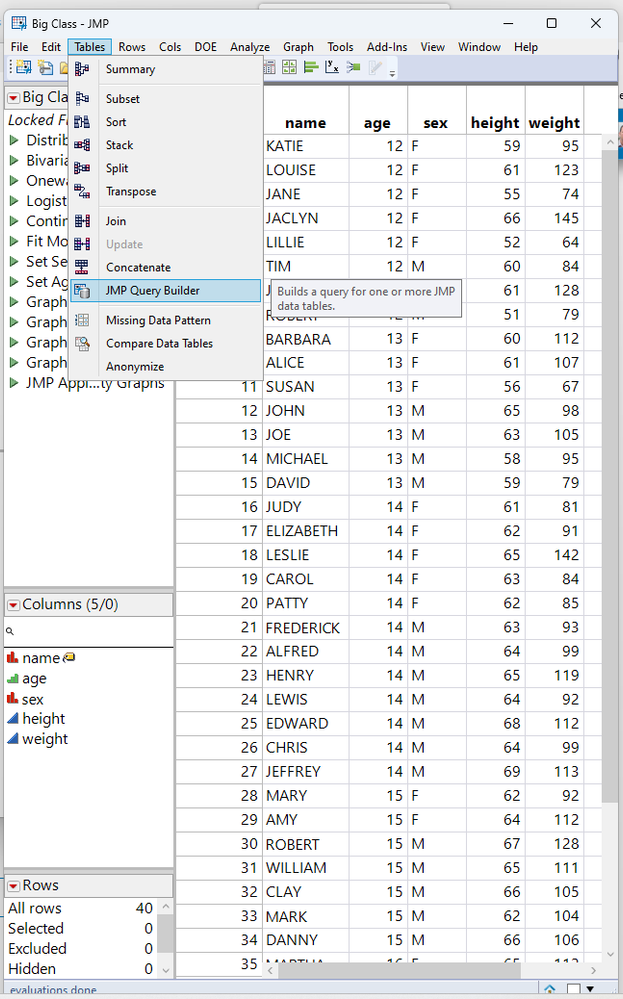Click the age column ordinal icon
Viewport: 623px width, 999px height.
pos(13,679)
